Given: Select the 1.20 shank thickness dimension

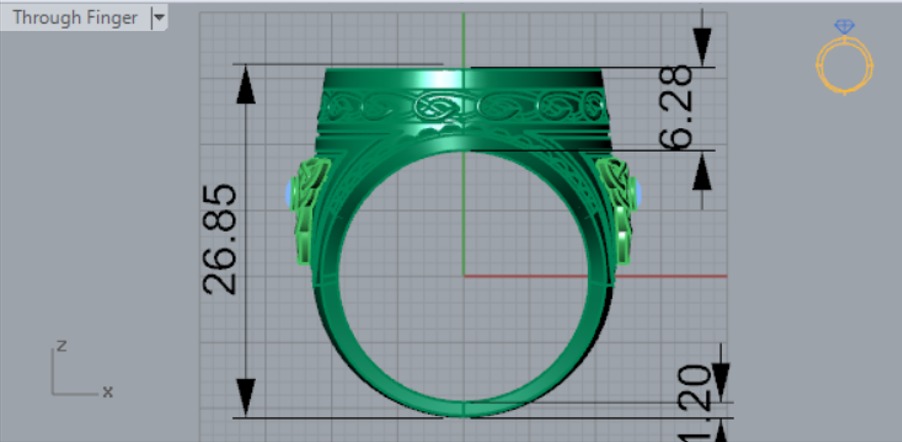Looking at the screenshot, I should coord(695,403).
